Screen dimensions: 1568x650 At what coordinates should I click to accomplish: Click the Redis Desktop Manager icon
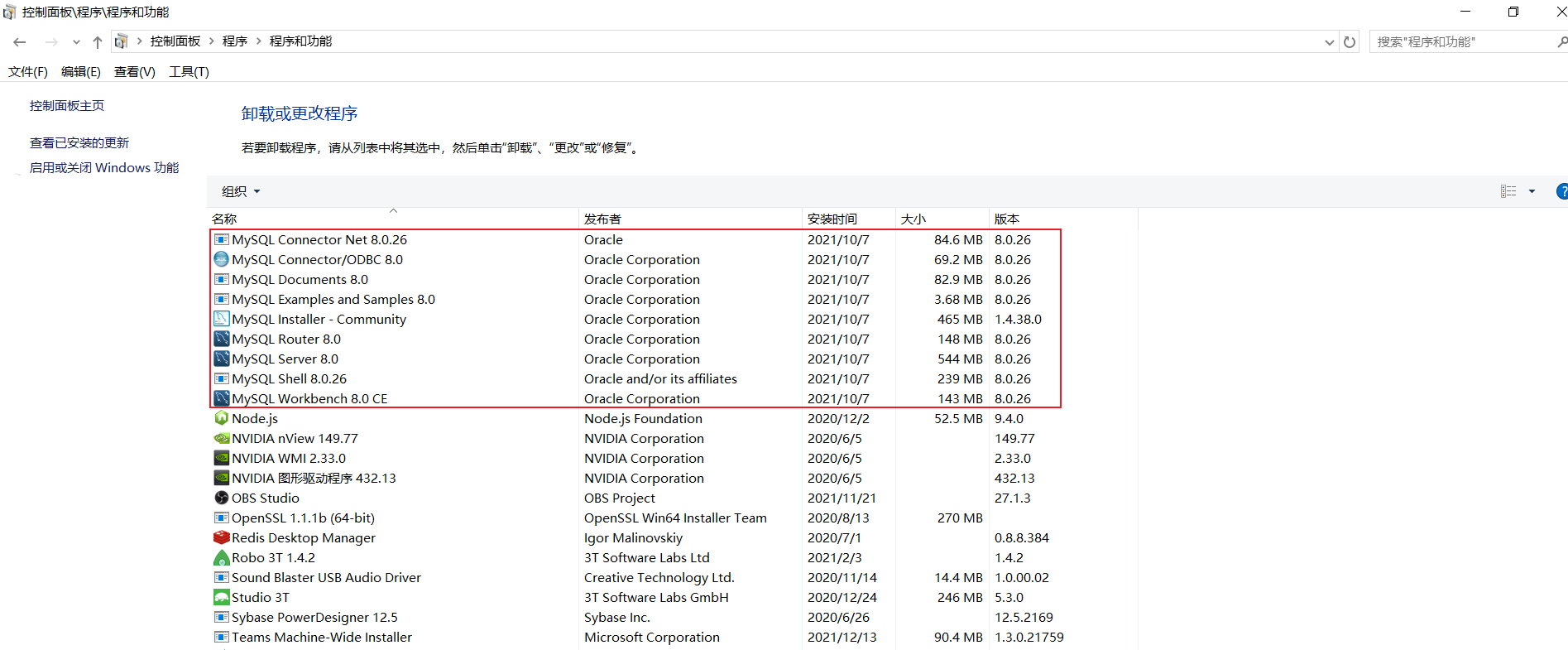(222, 537)
